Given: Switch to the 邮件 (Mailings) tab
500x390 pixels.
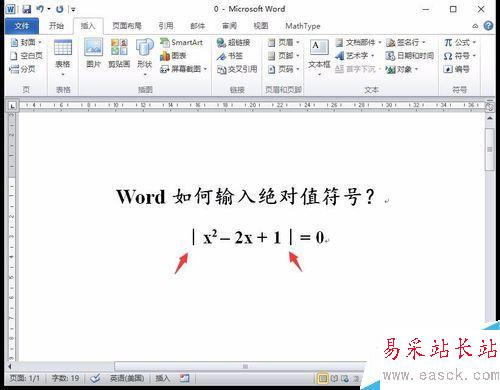Looking at the screenshot, I should [197, 26].
